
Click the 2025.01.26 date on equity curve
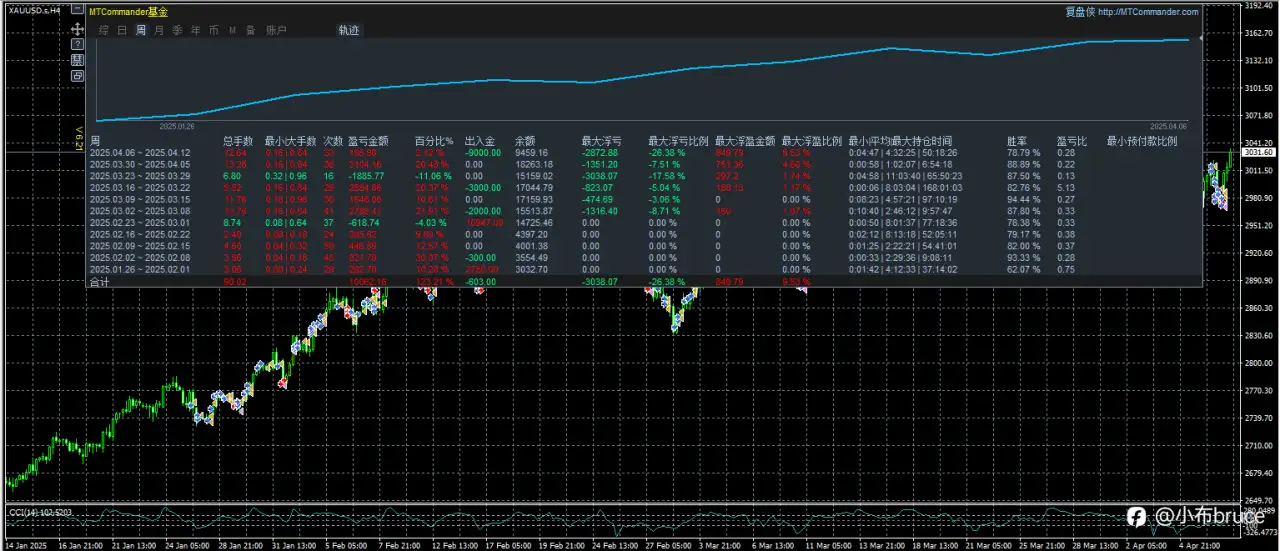point(178,126)
